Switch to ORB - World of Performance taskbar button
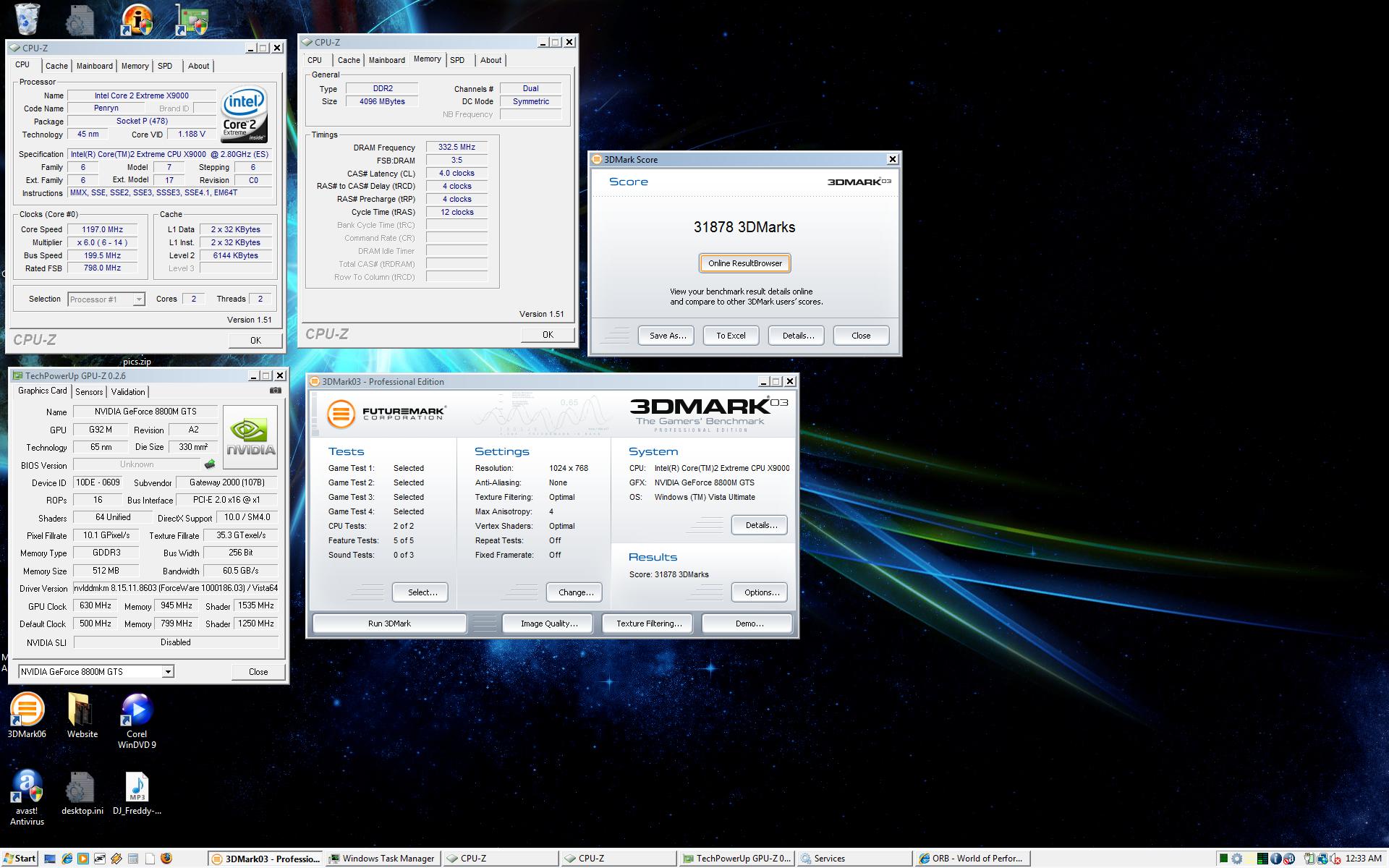This screenshot has width=1389, height=868. [x=972, y=859]
